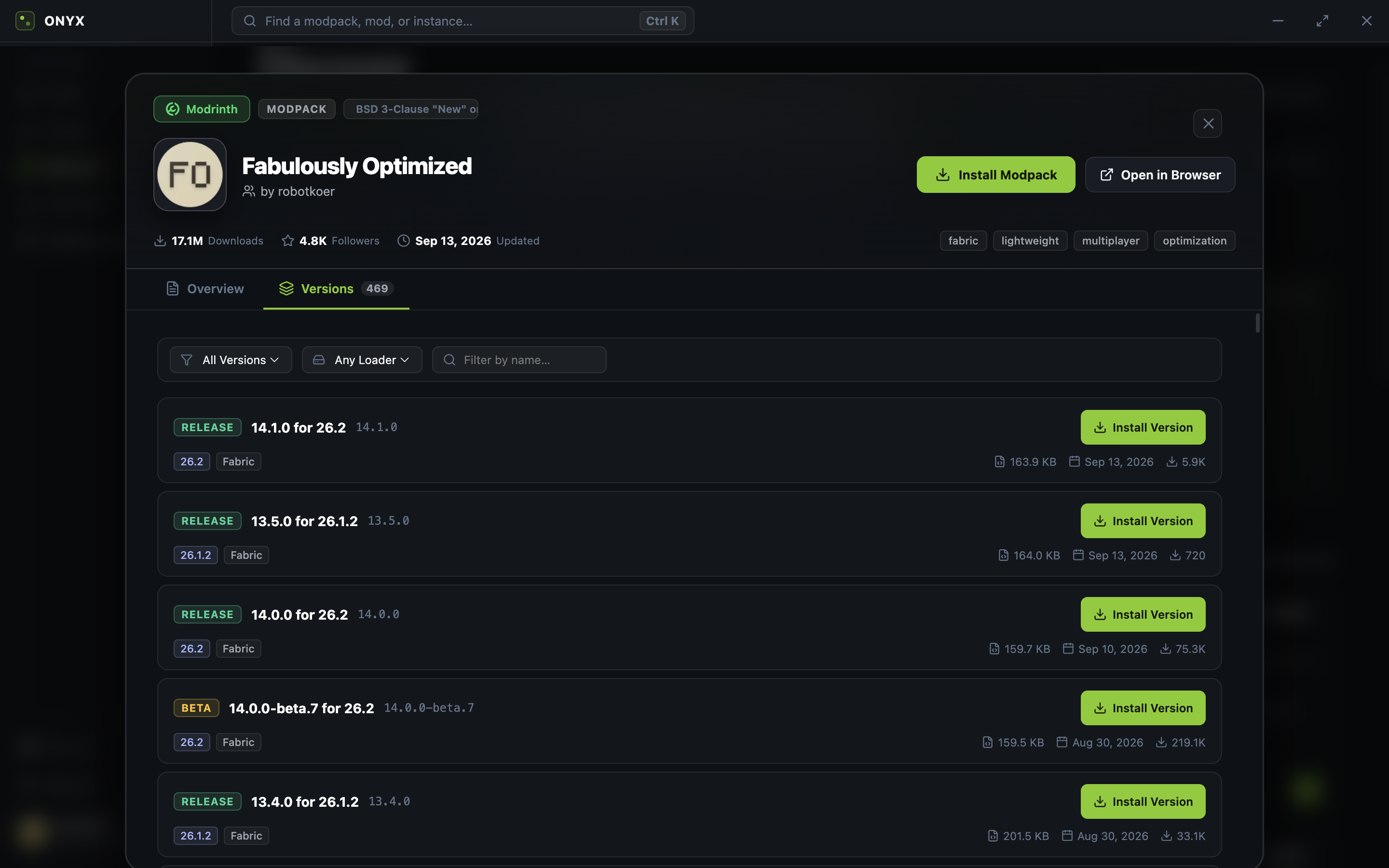Click the Fabulously Optimized FO logo thumbnail

pyautogui.click(x=190, y=175)
